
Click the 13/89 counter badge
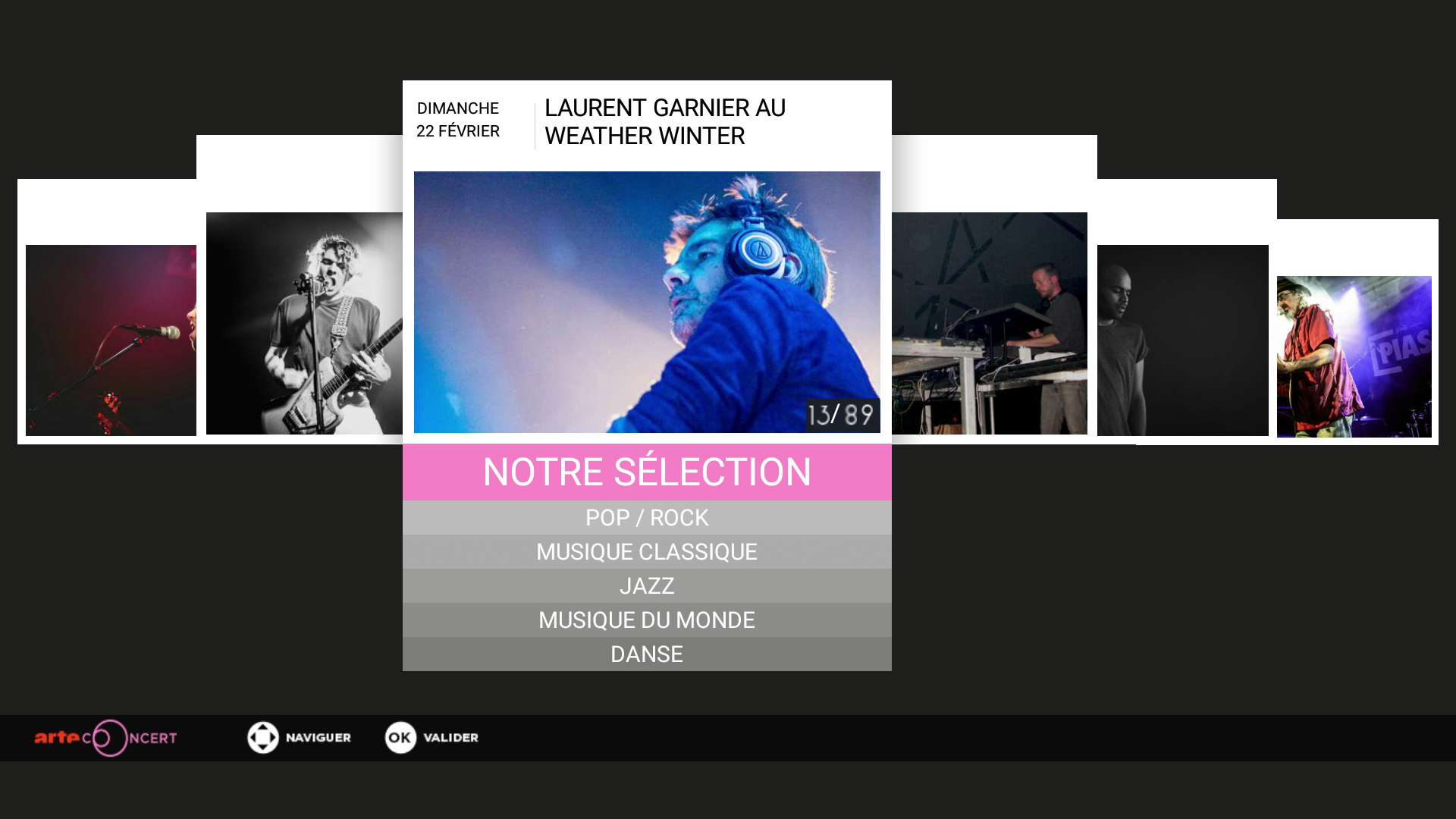pos(843,415)
